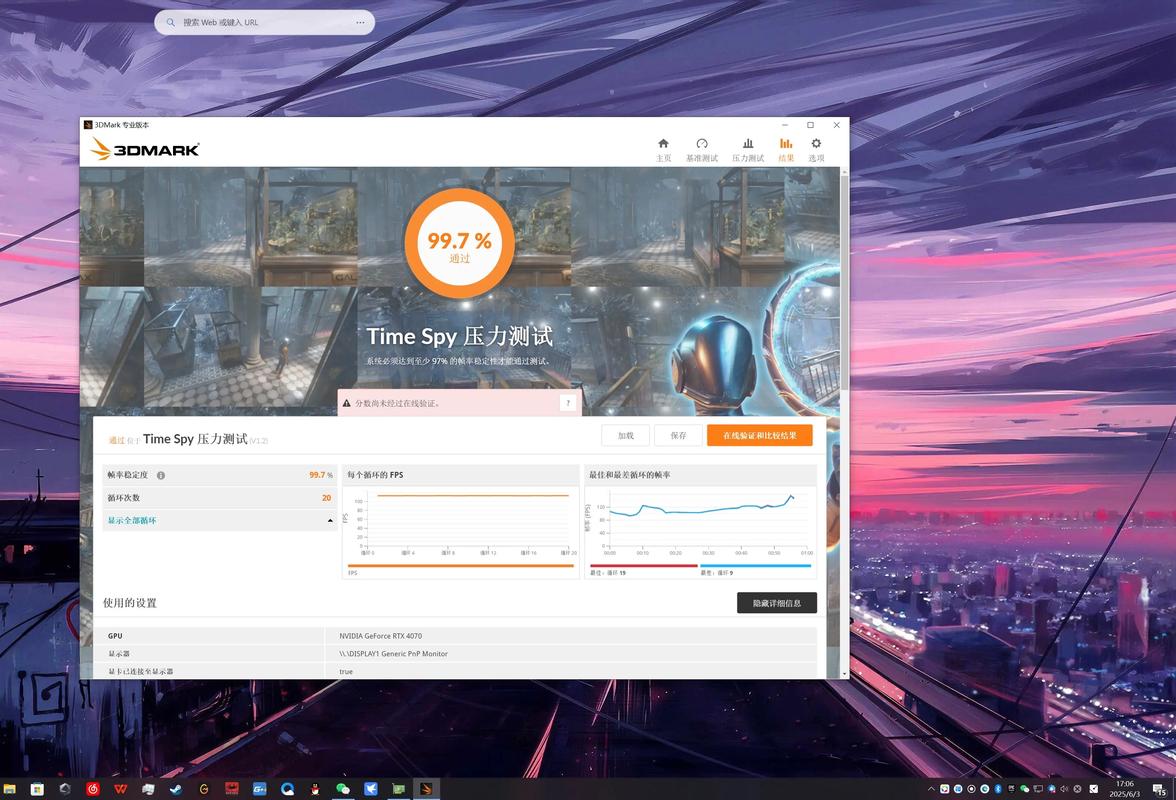
Task: Open 基准测试 benchmarks gauge icon
Action: (x=701, y=149)
